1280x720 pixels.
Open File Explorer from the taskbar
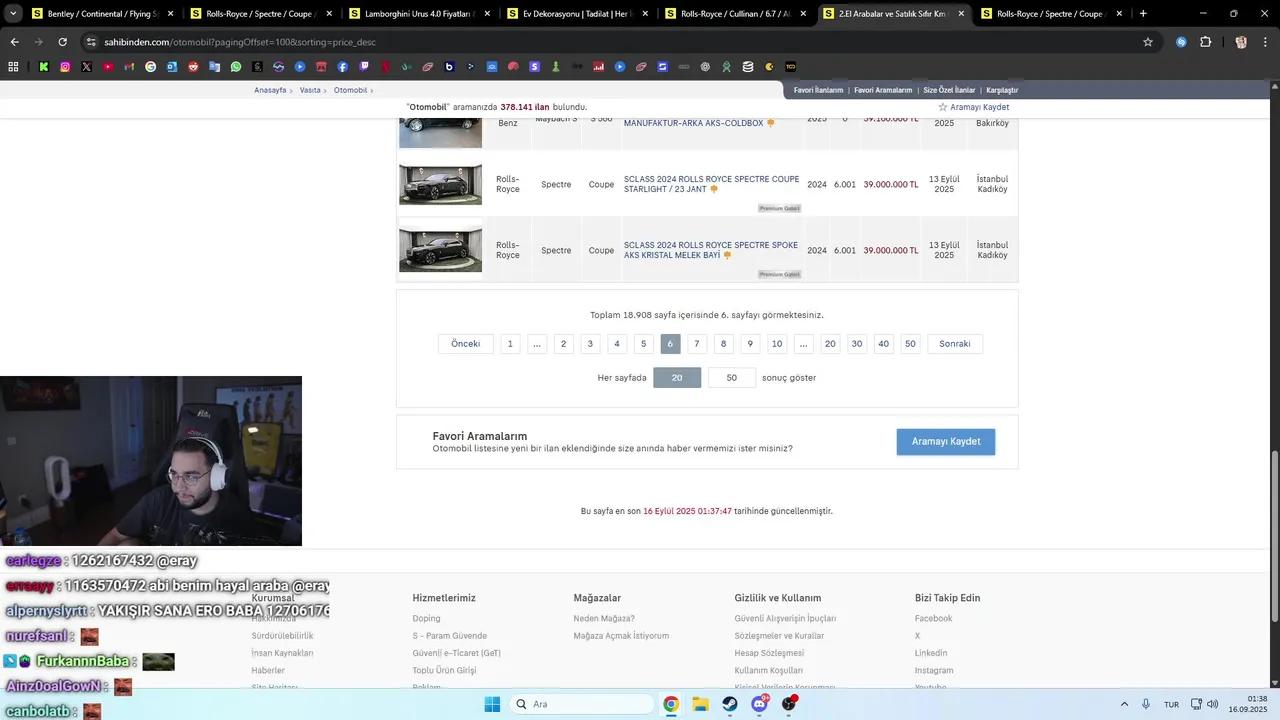700,704
